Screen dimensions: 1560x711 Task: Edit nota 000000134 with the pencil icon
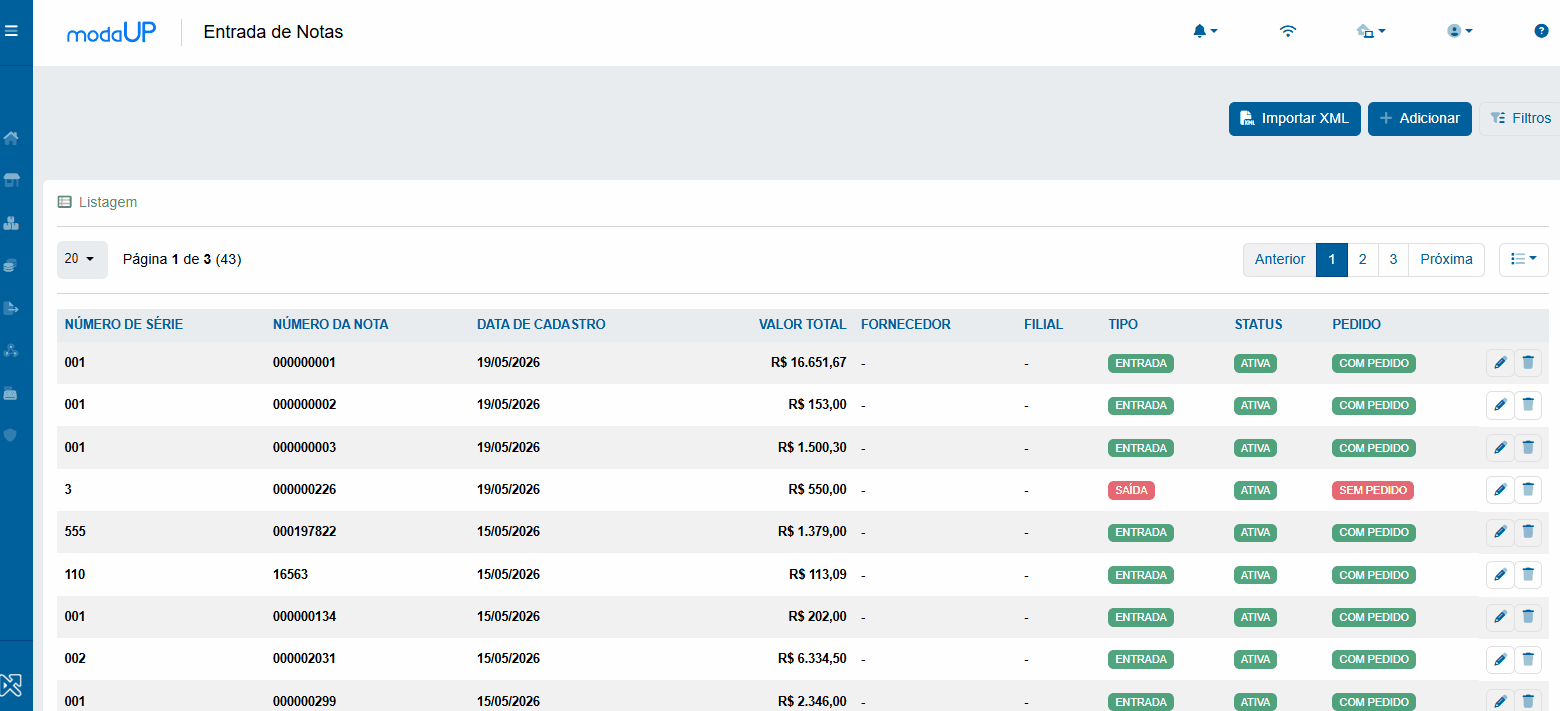coord(1499,617)
